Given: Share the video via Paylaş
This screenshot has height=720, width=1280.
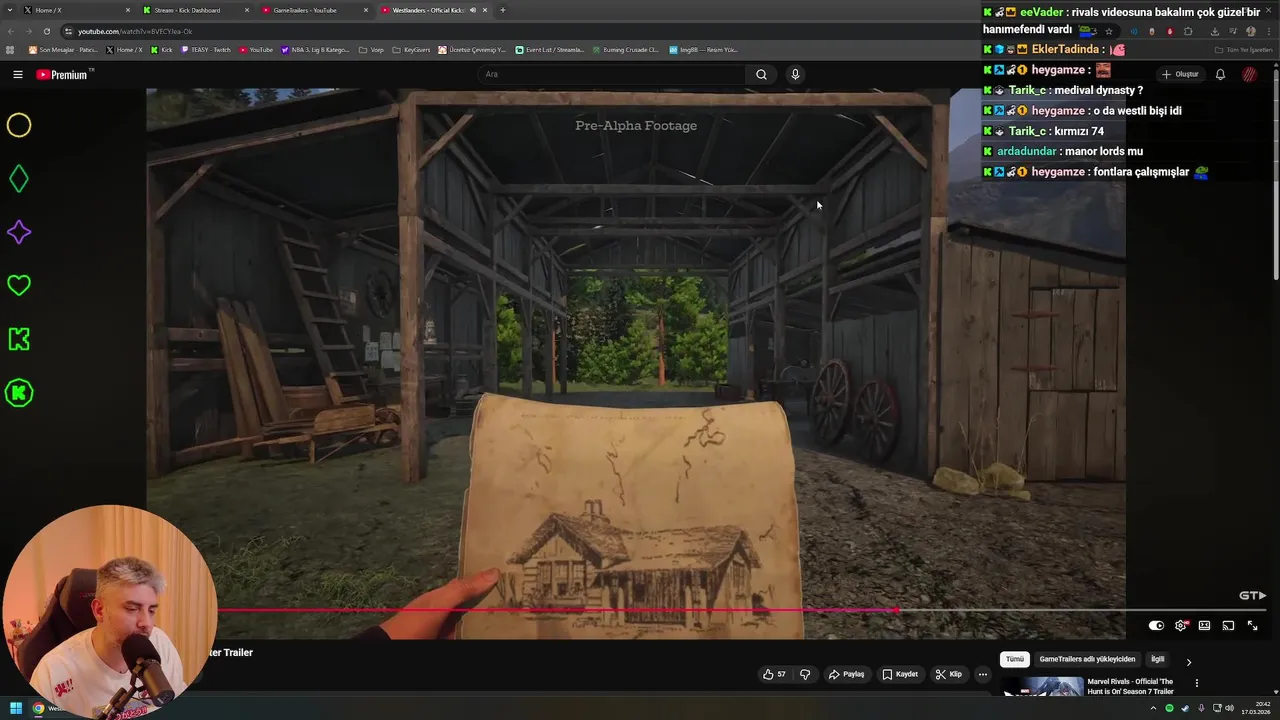Looking at the screenshot, I should 846,674.
